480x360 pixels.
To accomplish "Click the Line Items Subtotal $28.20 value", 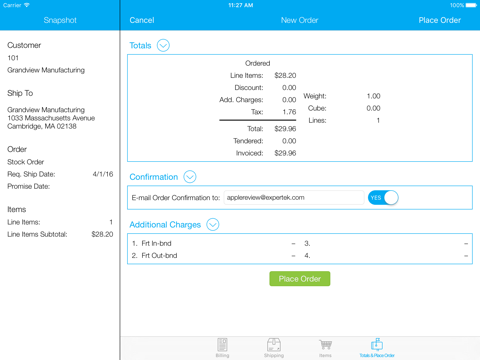I will point(102,234).
